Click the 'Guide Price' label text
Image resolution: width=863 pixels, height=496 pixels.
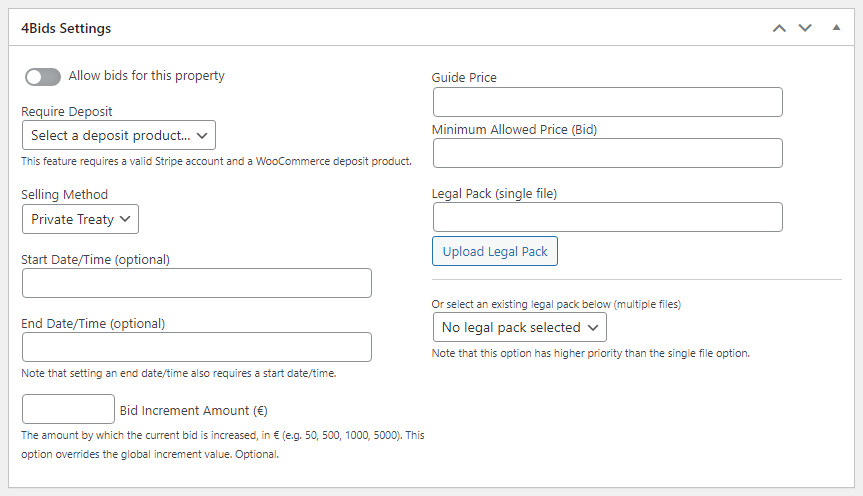(464, 77)
